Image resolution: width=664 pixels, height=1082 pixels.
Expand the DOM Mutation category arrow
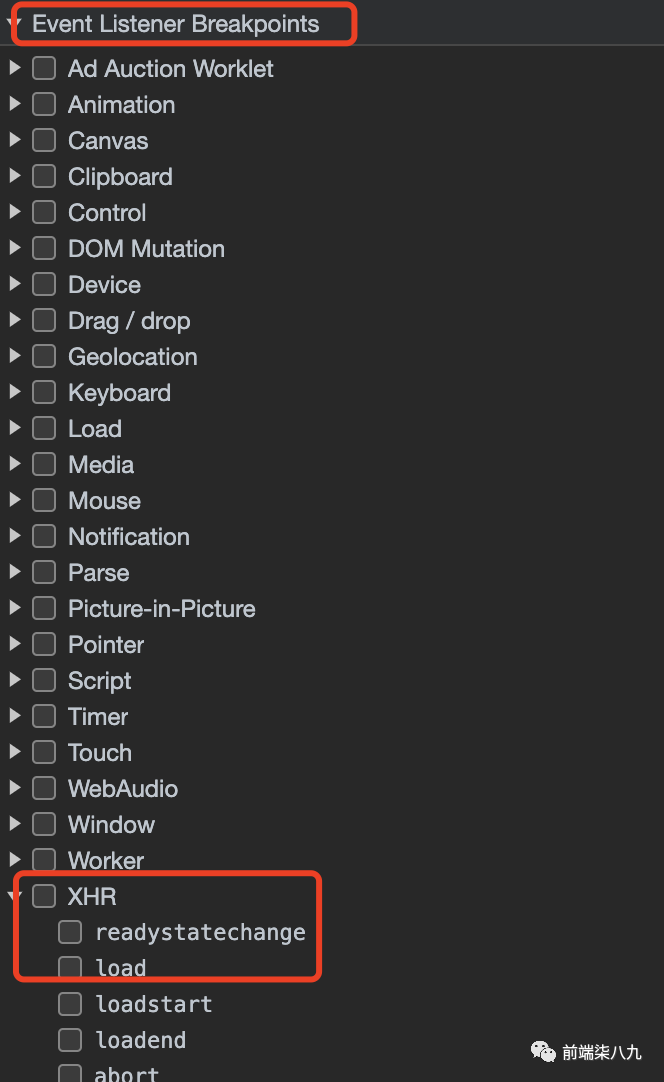14,249
